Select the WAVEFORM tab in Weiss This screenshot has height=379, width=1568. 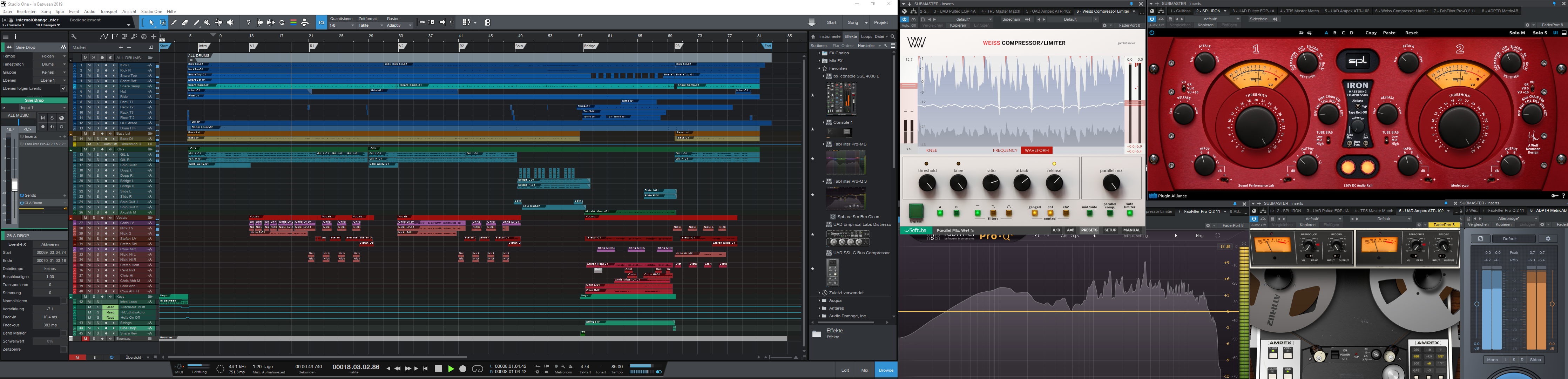[x=1036, y=150]
